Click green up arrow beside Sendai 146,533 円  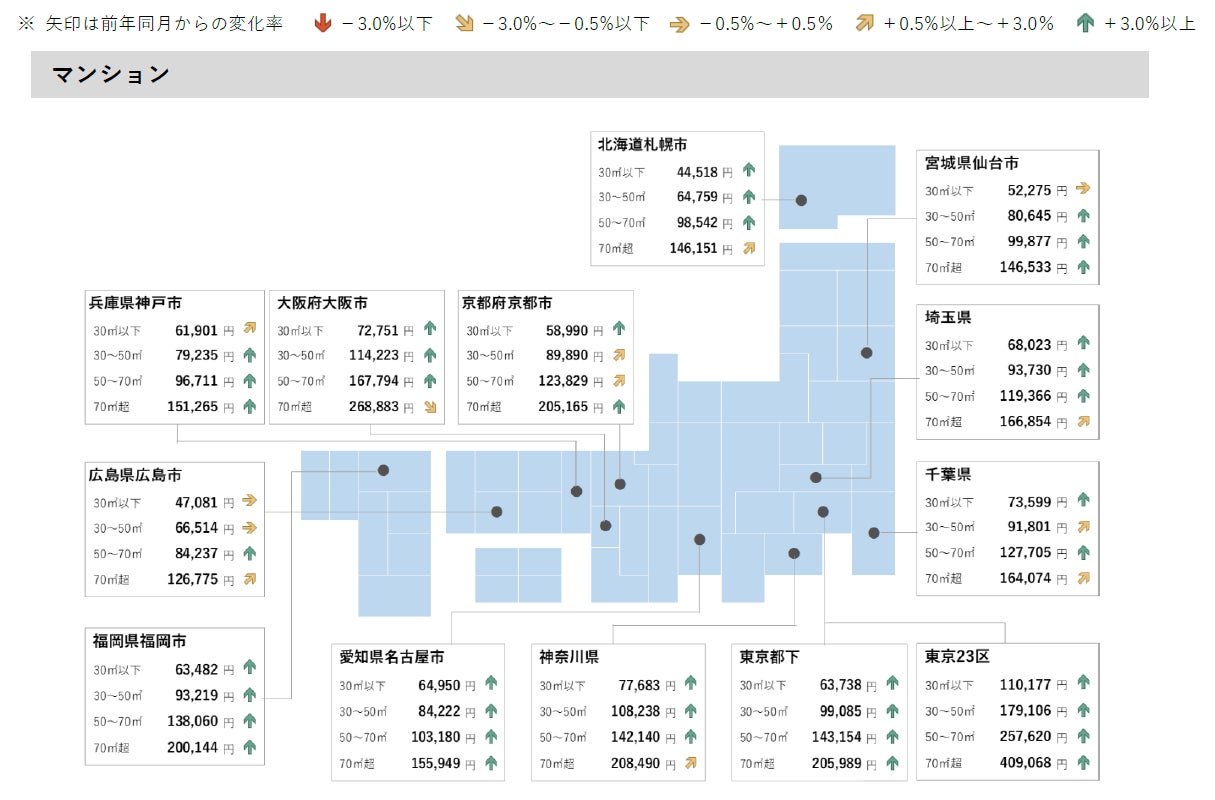[x=1083, y=267]
